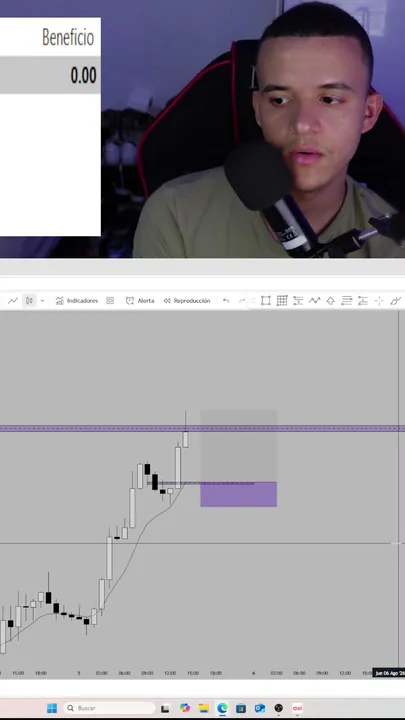This screenshot has width=405, height=720.
Task: Open Outlook from the taskbar
Action: point(259,708)
